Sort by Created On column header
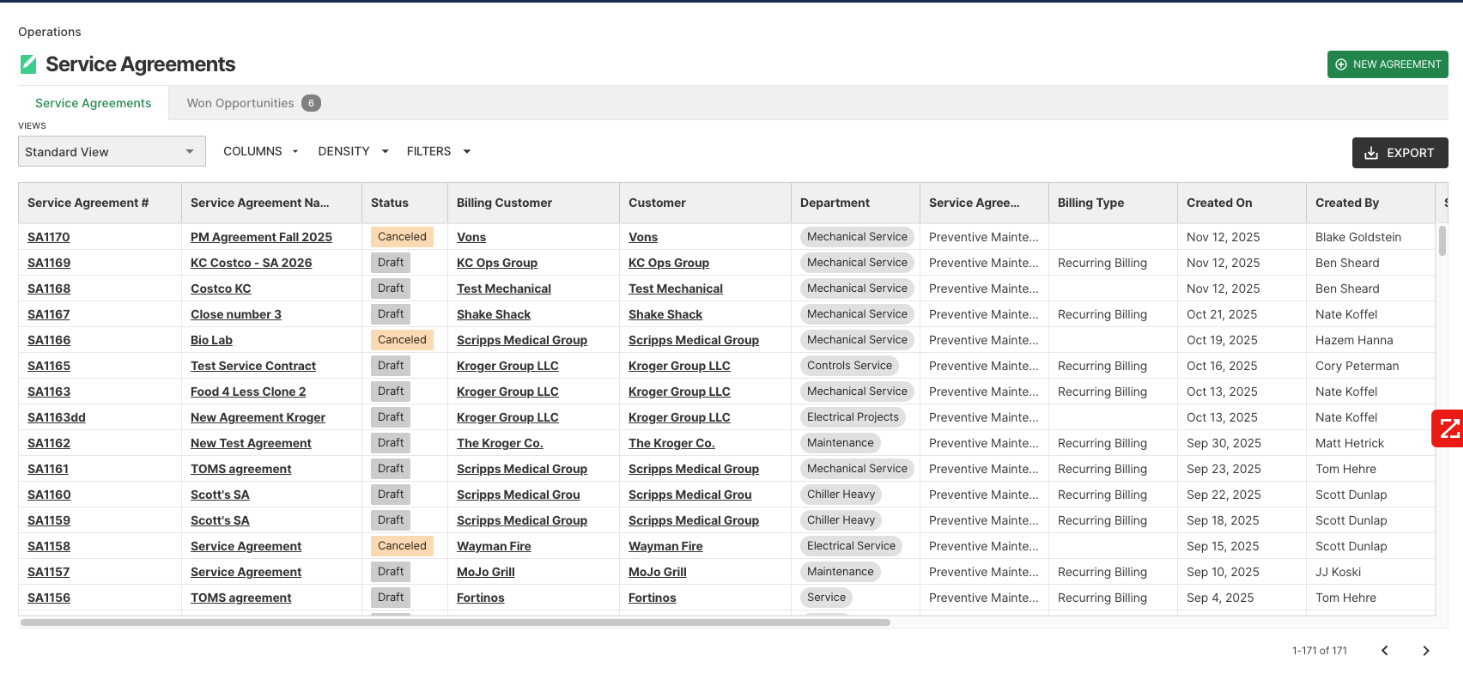The image size is (1463, 683). pyautogui.click(x=1219, y=203)
